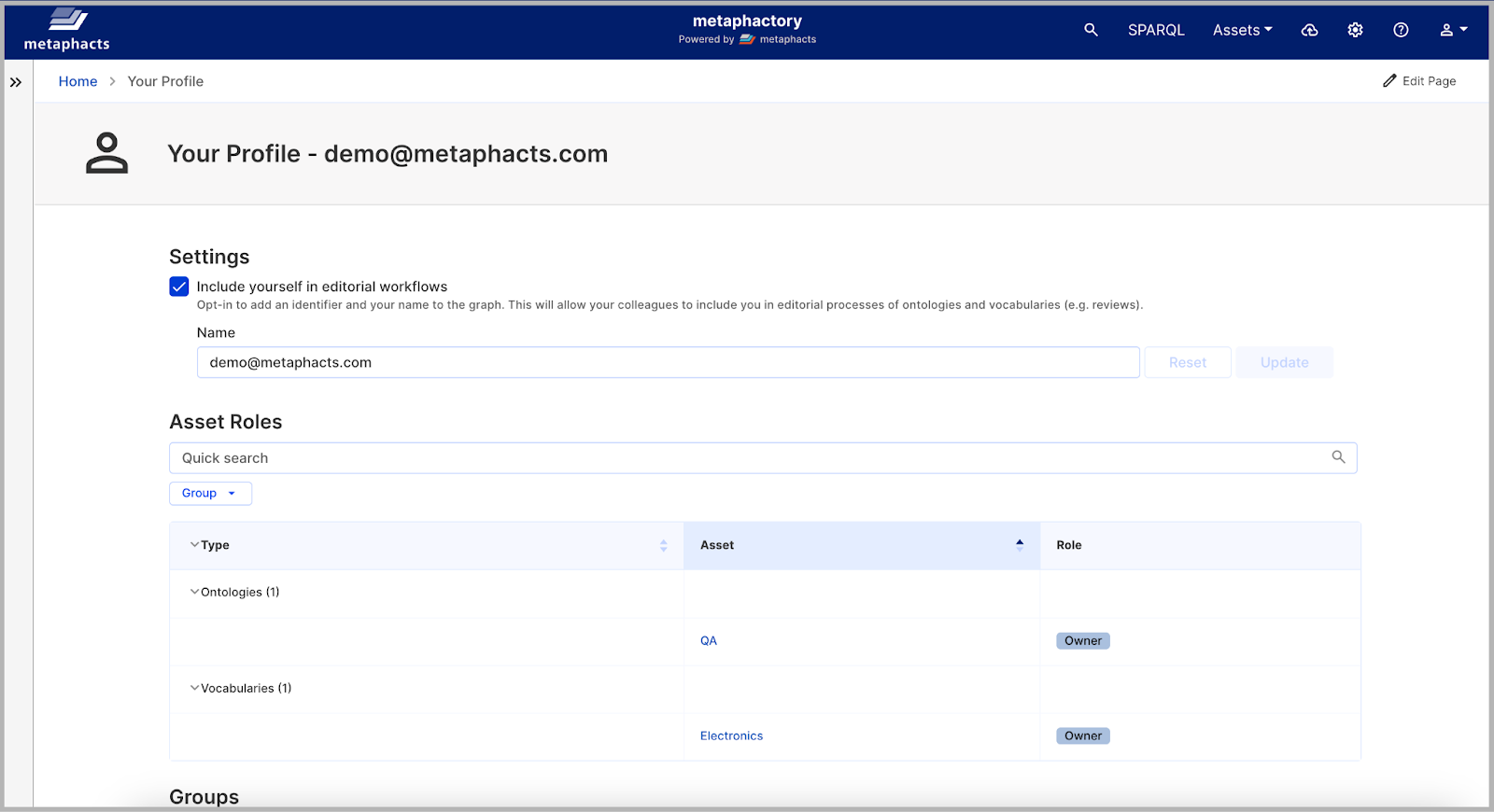Screen dimensions: 1494x812
Task: Collapse the Vocabularies (1) group
Action: (194, 688)
